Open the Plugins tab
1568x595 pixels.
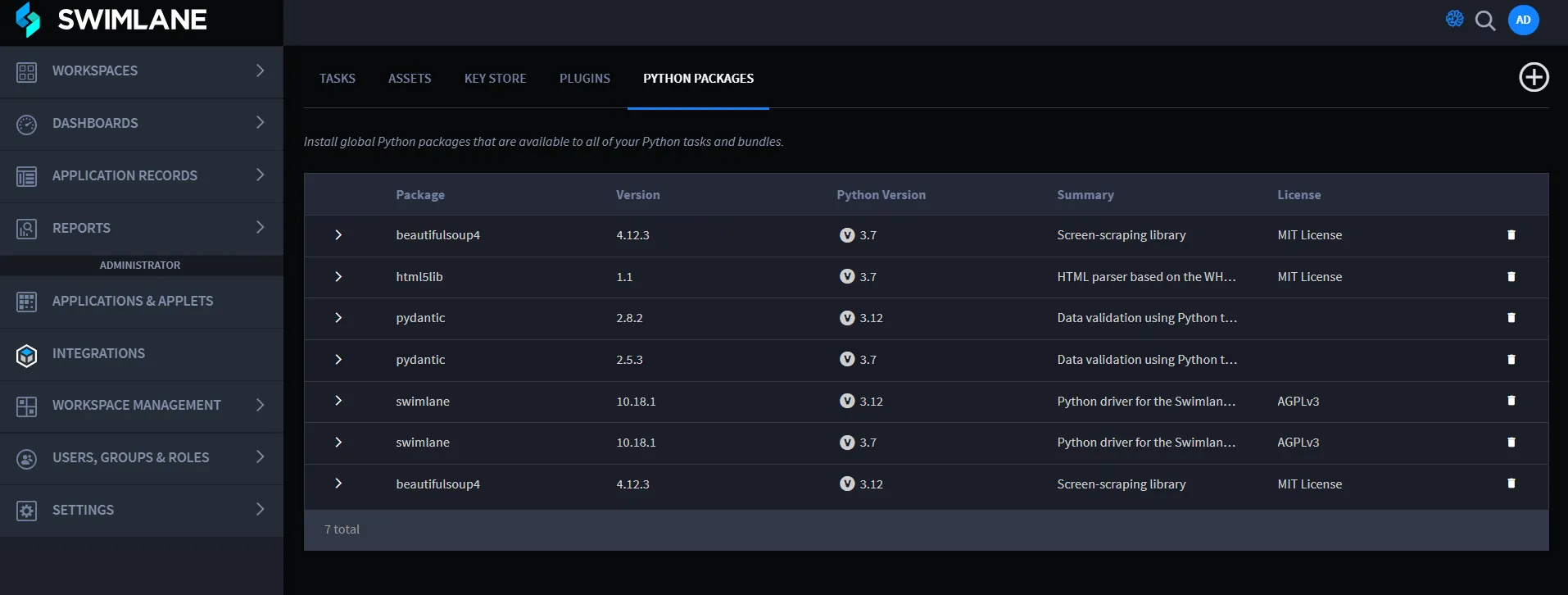(x=584, y=79)
